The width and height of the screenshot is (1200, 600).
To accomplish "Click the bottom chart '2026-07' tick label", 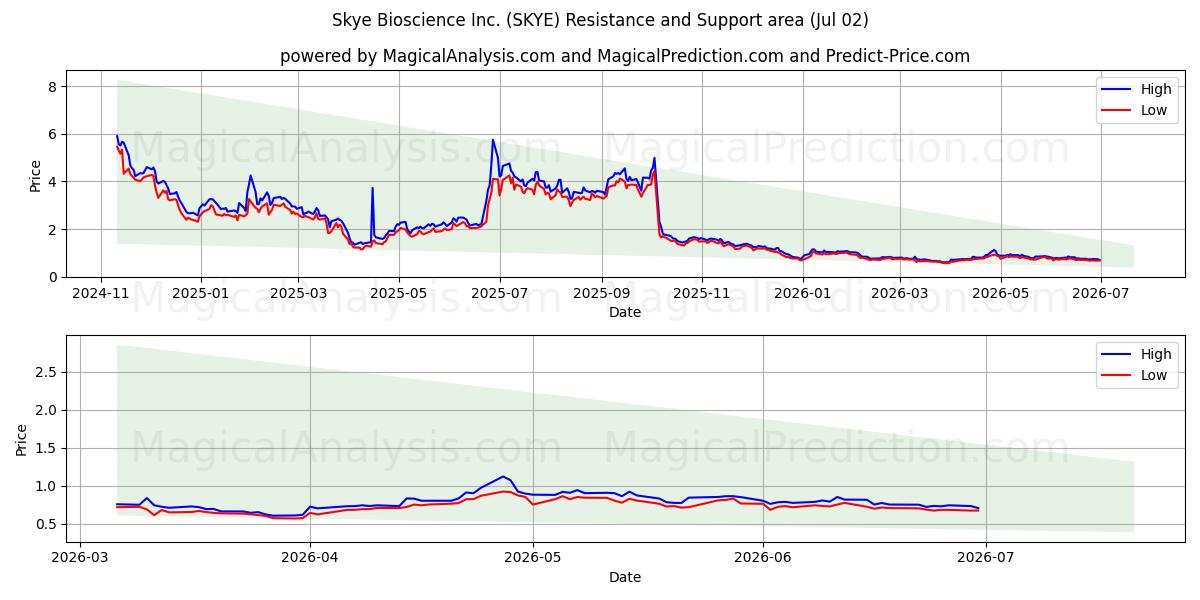I will coord(987,558).
